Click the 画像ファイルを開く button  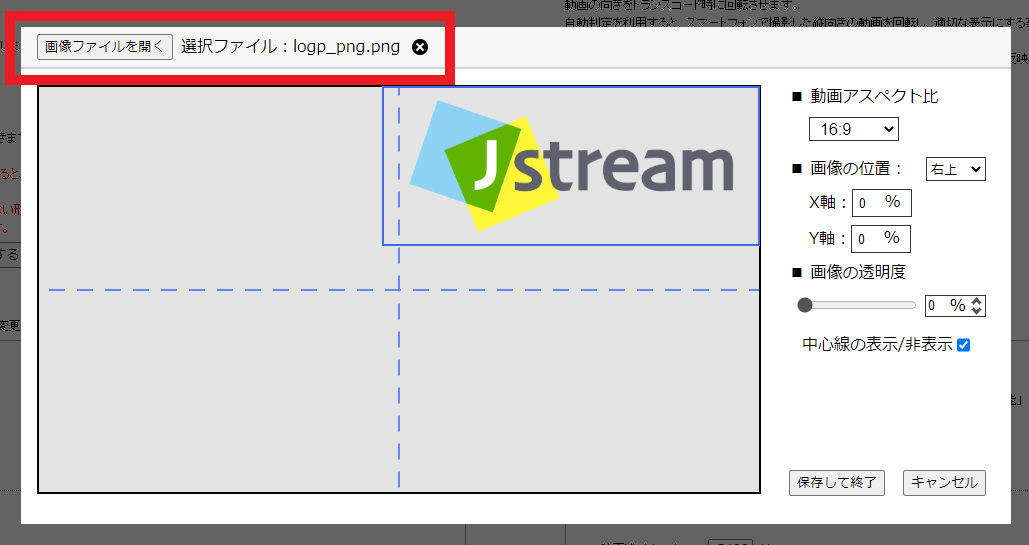105,47
